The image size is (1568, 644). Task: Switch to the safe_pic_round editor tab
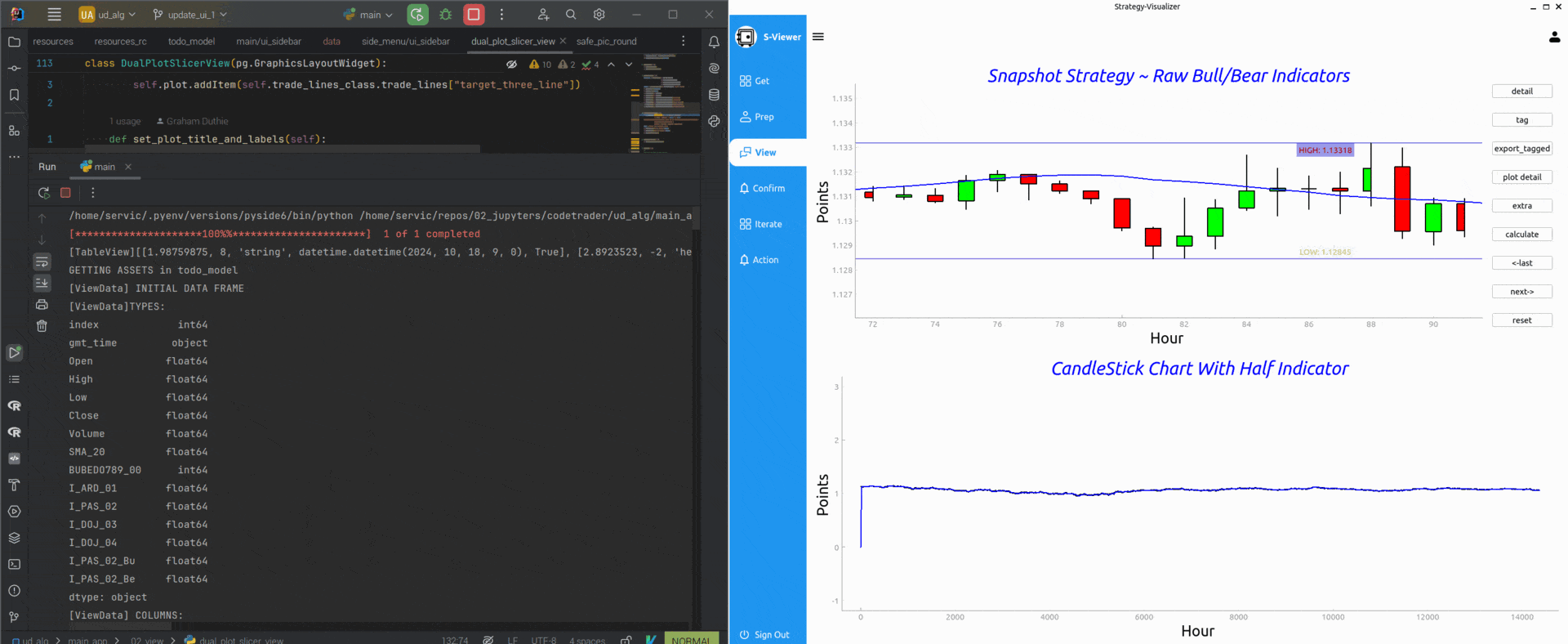click(x=607, y=41)
